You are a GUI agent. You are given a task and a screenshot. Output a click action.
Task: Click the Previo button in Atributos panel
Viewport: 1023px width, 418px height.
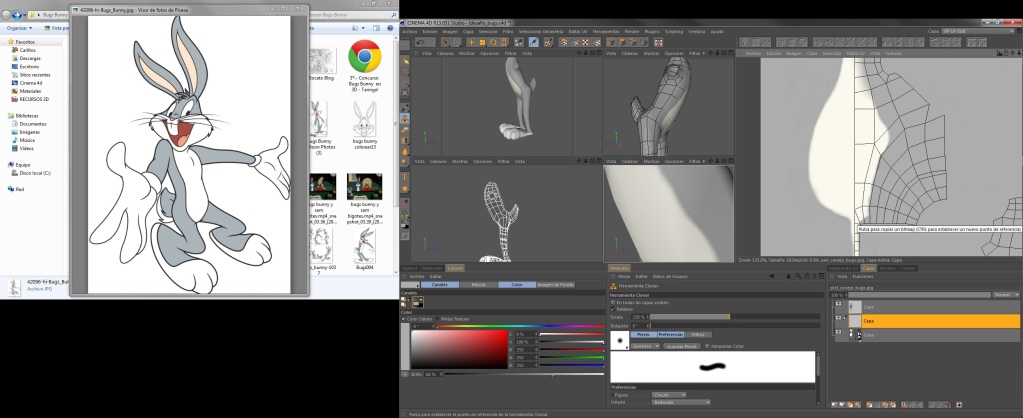pyautogui.click(x=643, y=335)
